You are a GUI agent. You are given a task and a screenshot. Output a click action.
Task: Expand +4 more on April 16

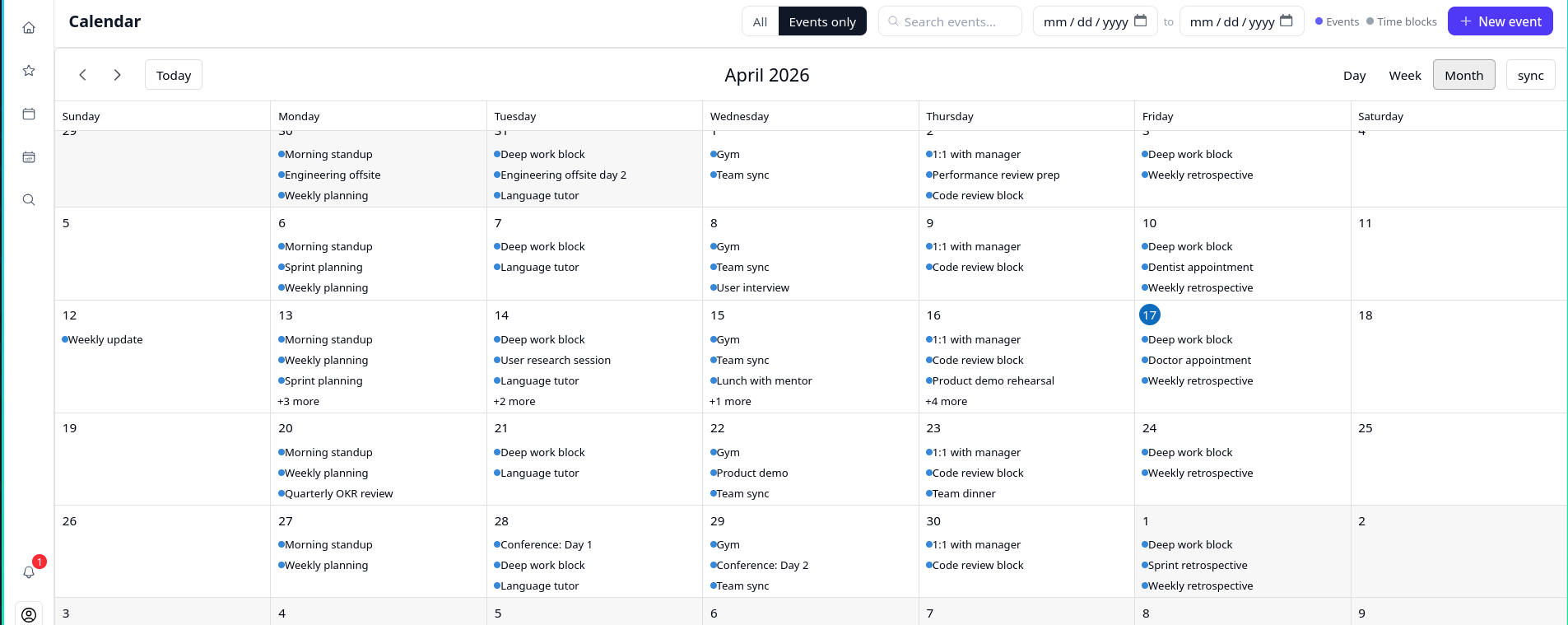click(x=946, y=401)
